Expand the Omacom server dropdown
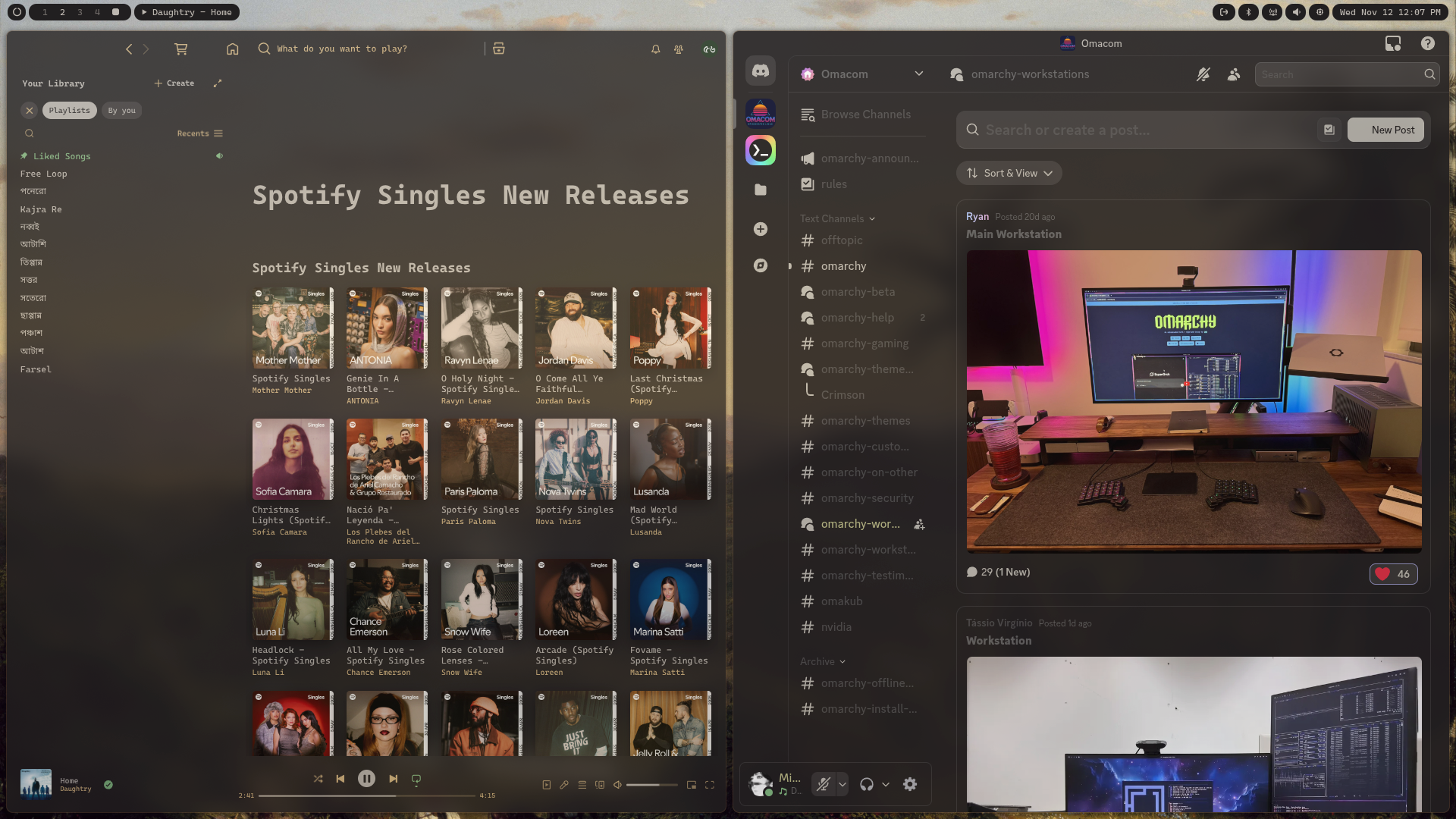 [918, 74]
